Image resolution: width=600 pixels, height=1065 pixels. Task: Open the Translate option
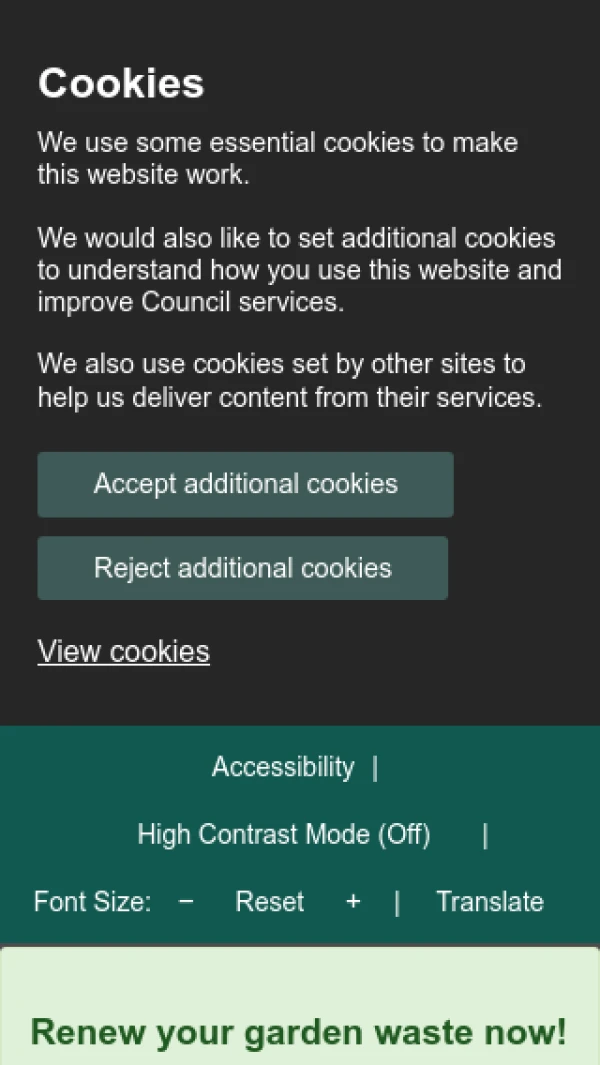(490, 901)
